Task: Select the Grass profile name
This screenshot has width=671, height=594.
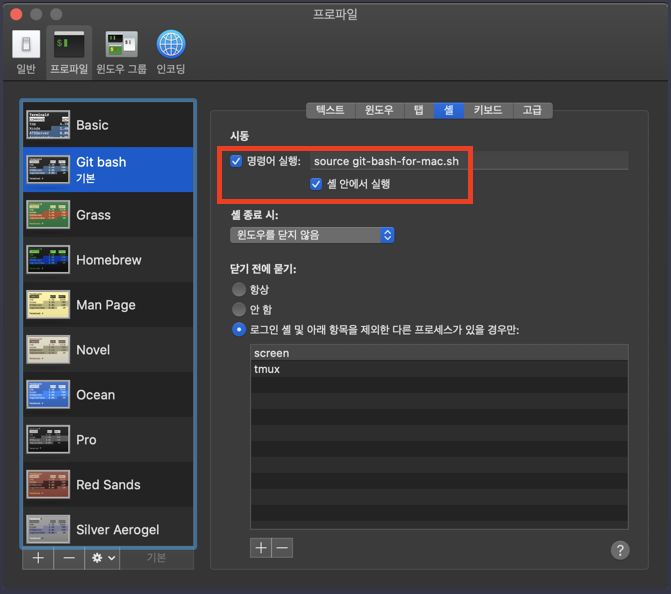Action: [x=93, y=215]
